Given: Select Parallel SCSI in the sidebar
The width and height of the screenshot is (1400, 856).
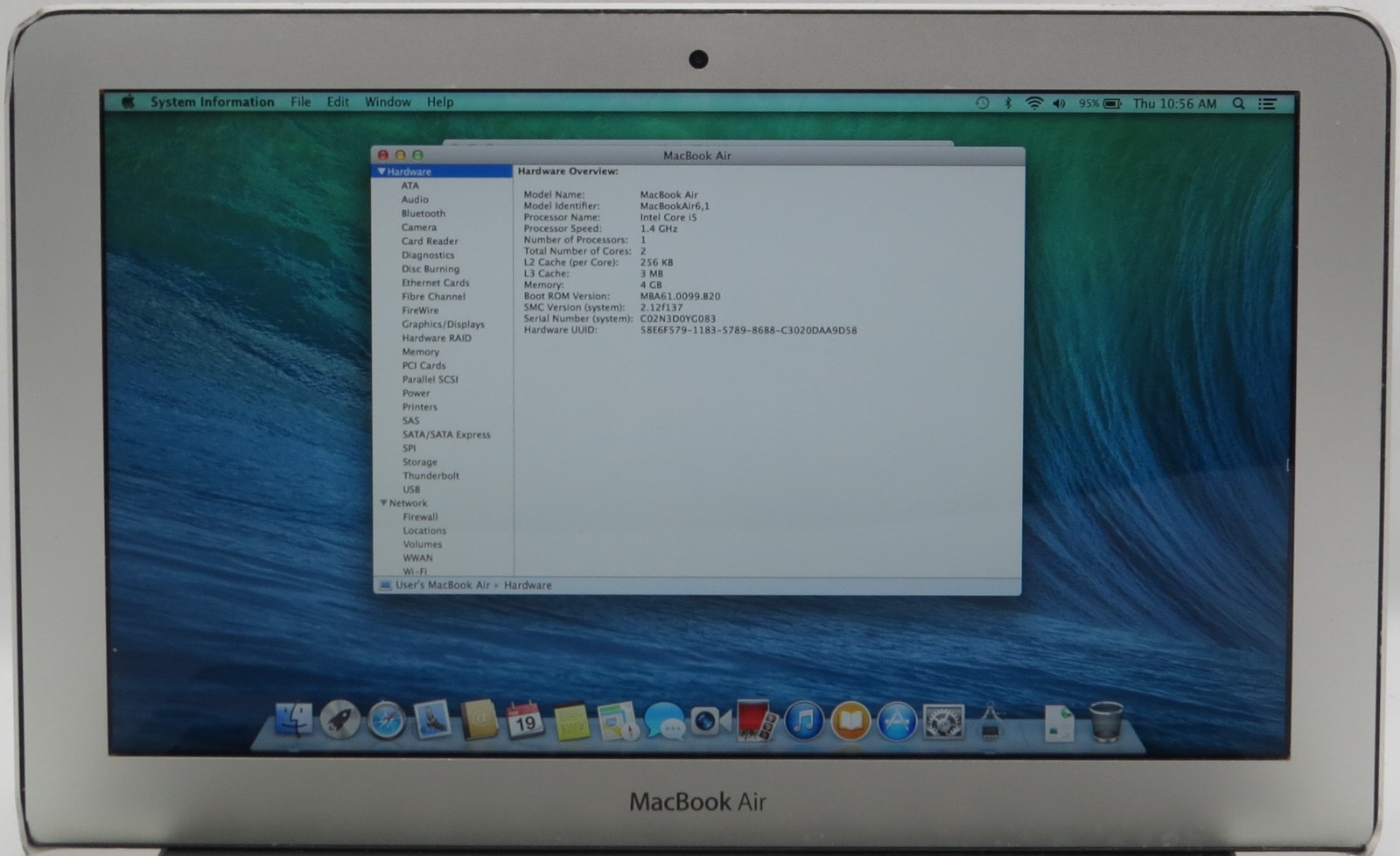Looking at the screenshot, I should 430,380.
